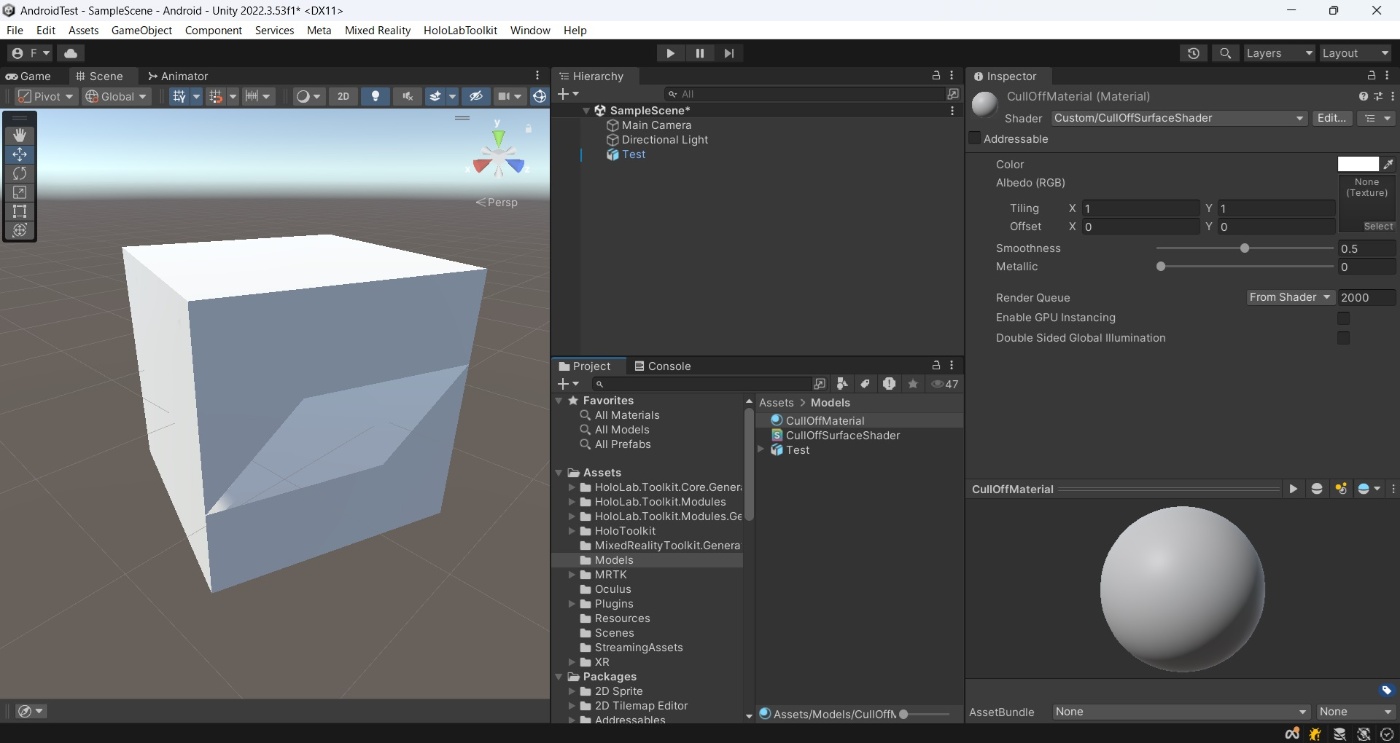The height and width of the screenshot is (743, 1400).
Task: Click the Project search by import log icon
Action: tap(889, 384)
